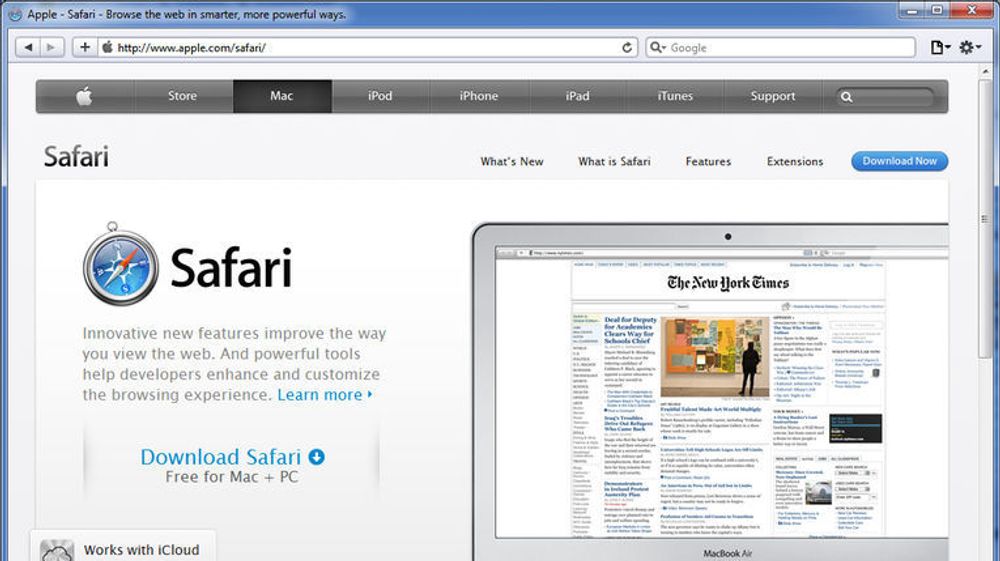Open the What's New link
This screenshot has width=1000, height=561.
point(512,161)
